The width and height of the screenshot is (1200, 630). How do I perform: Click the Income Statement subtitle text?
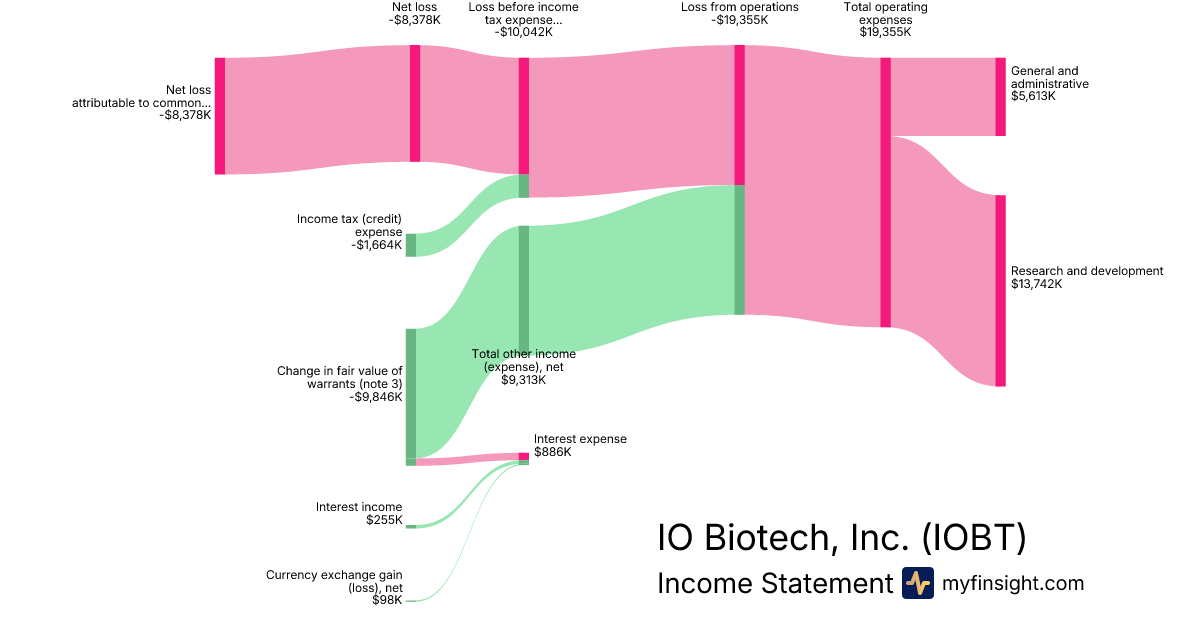click(774, 583)
